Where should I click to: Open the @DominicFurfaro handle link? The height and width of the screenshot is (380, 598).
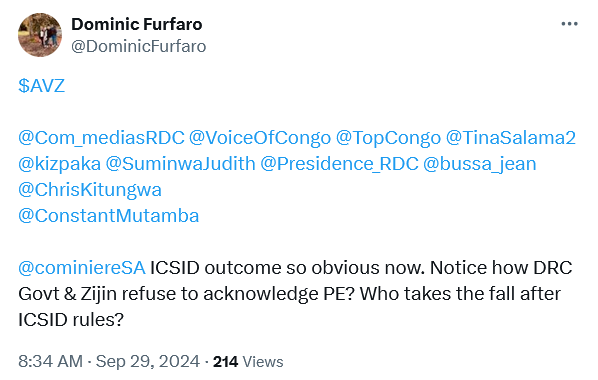139,47
